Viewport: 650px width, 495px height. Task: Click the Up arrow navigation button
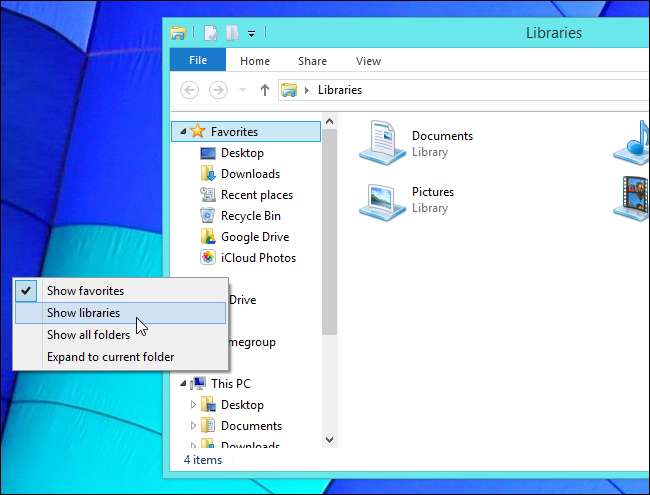pos(264,90)
